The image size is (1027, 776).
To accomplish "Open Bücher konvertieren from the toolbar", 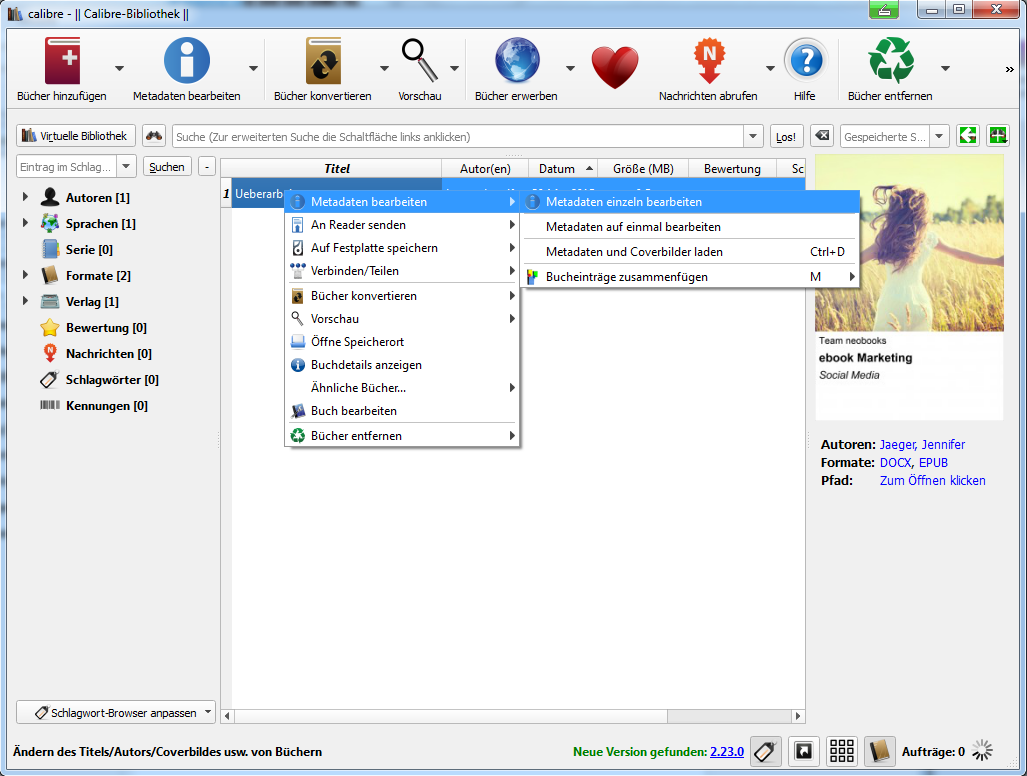I will (322, 62).
